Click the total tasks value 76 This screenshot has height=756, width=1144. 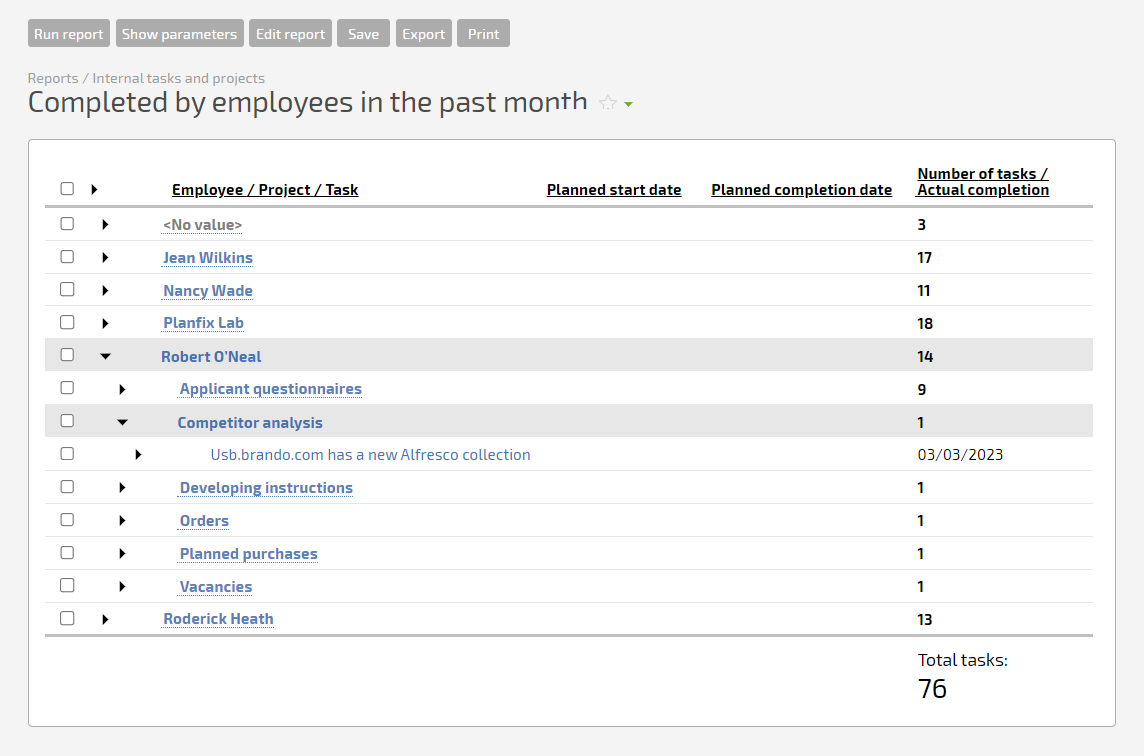point(932,688)
